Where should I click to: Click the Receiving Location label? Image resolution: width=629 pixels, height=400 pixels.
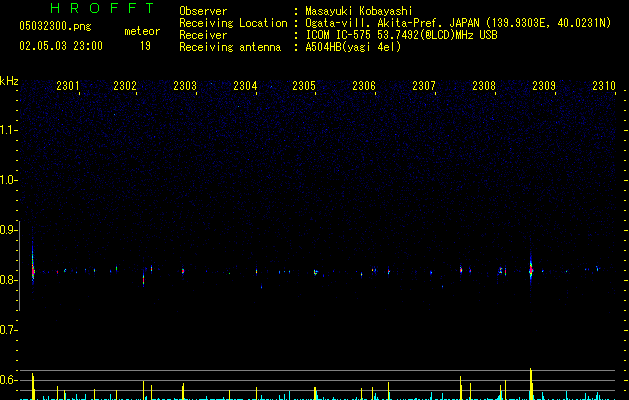pos(233,23)
